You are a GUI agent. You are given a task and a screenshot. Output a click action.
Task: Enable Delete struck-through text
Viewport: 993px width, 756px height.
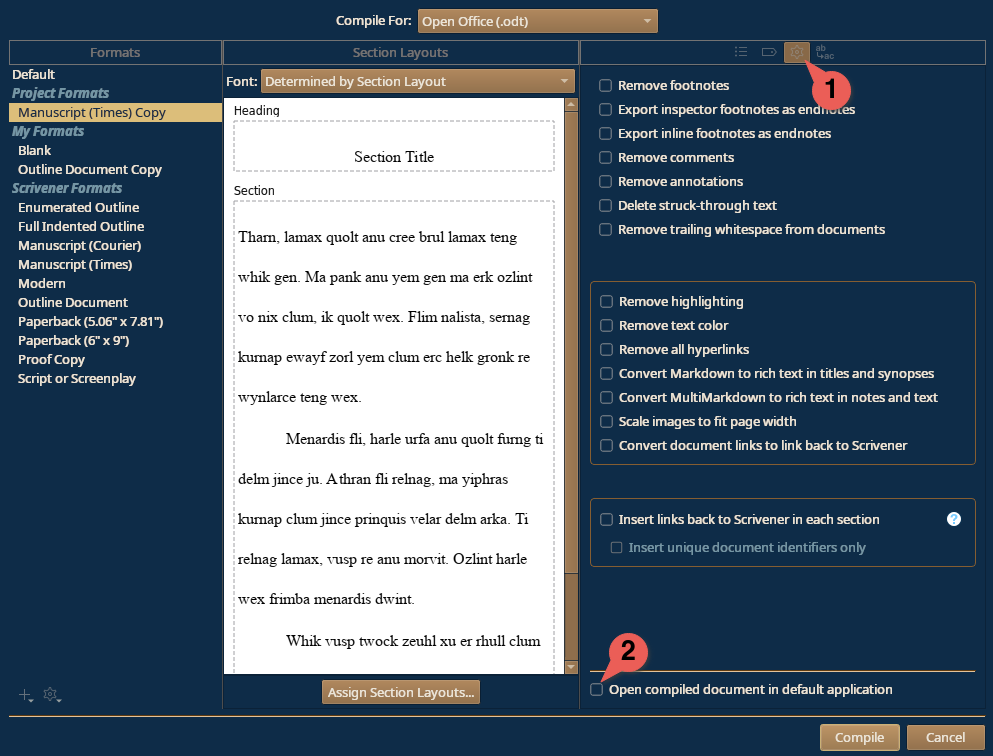pos(605,206)
